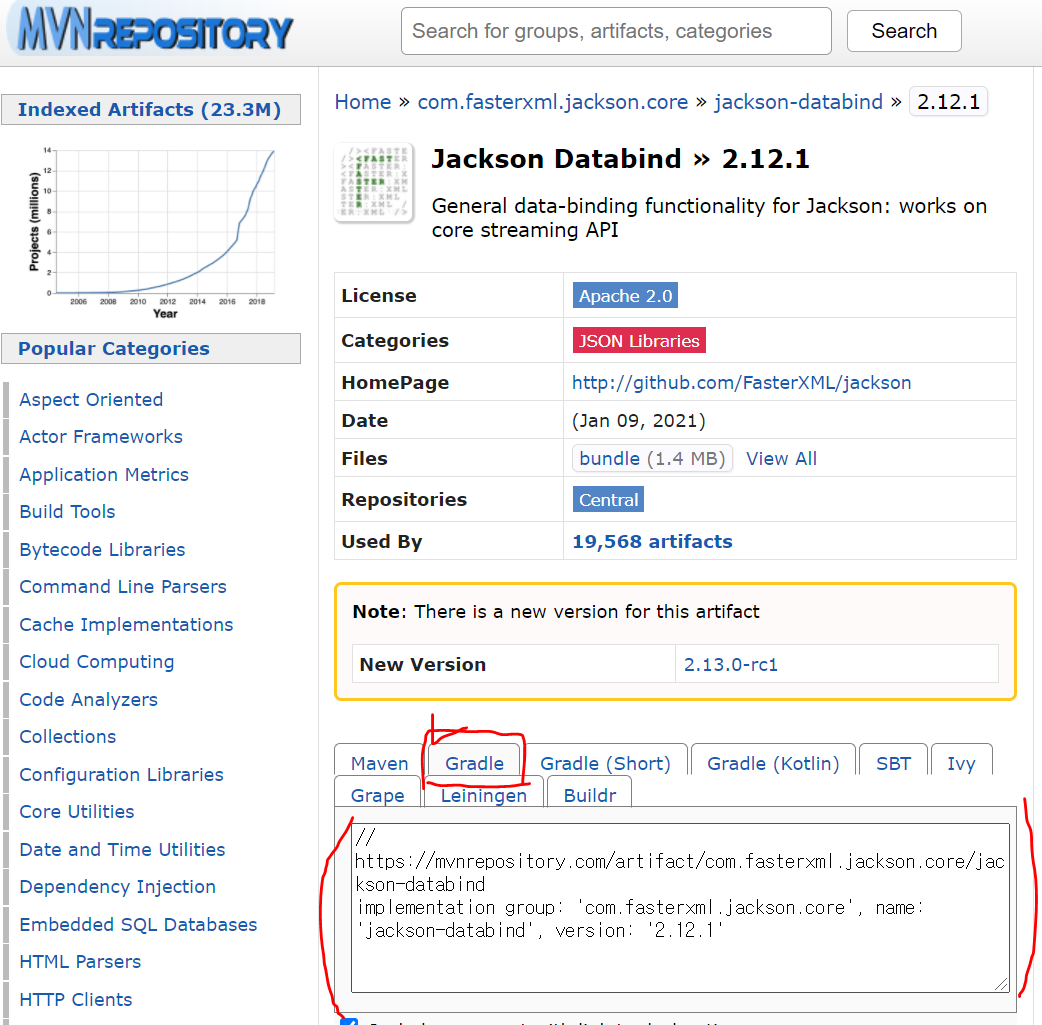Open the Application Metrics category
The height and width of the screenshot is (1025, 1042).
pos(104,475)
